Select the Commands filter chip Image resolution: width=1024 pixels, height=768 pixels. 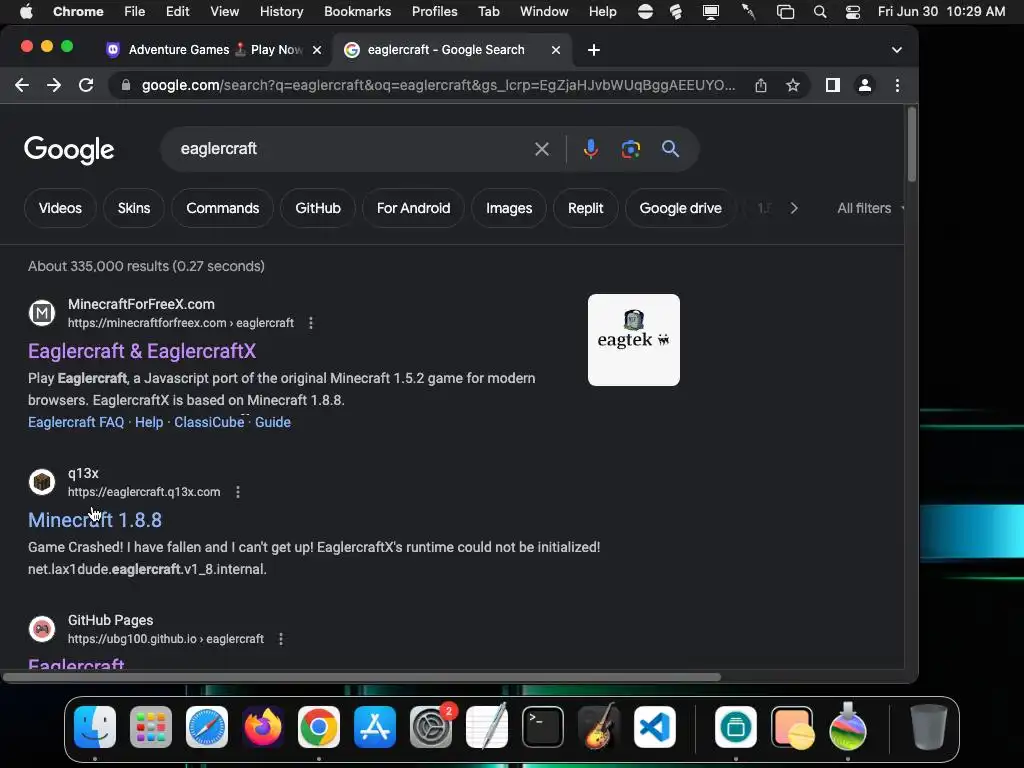223,208
